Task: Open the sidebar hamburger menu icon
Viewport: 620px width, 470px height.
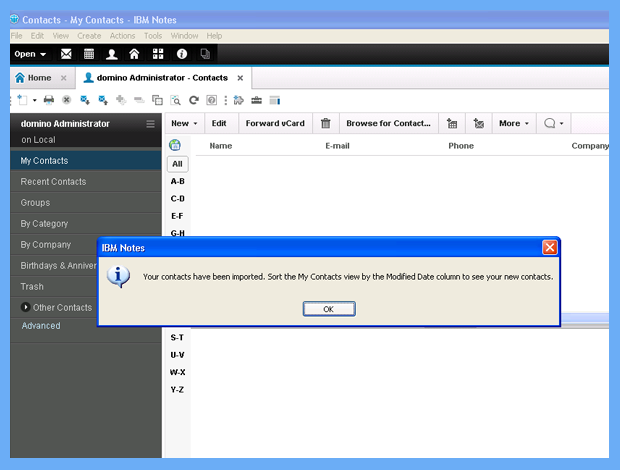Action: point(150,124)
